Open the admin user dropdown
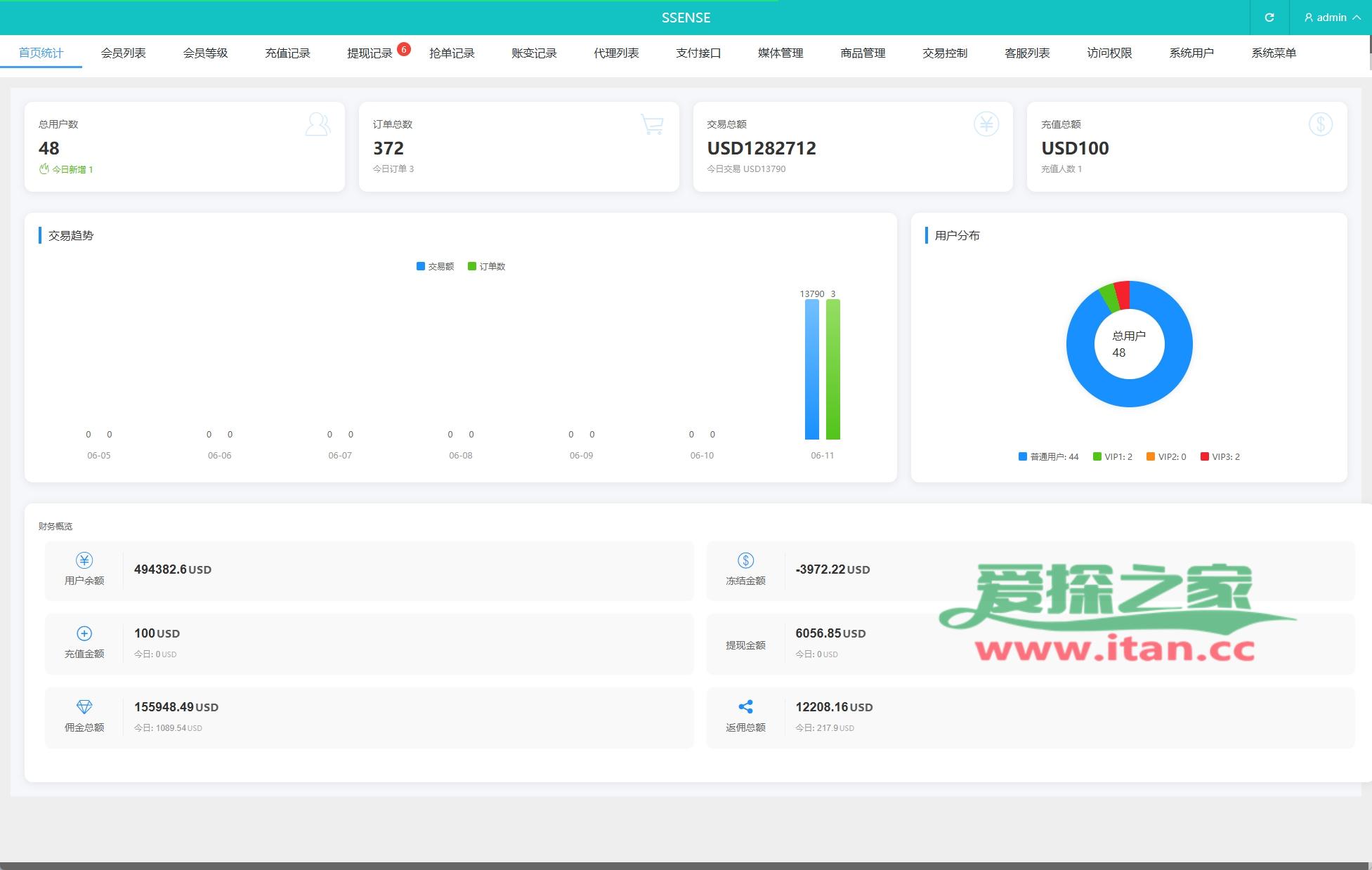The image size is (1372, 870). pos(1332,18)
